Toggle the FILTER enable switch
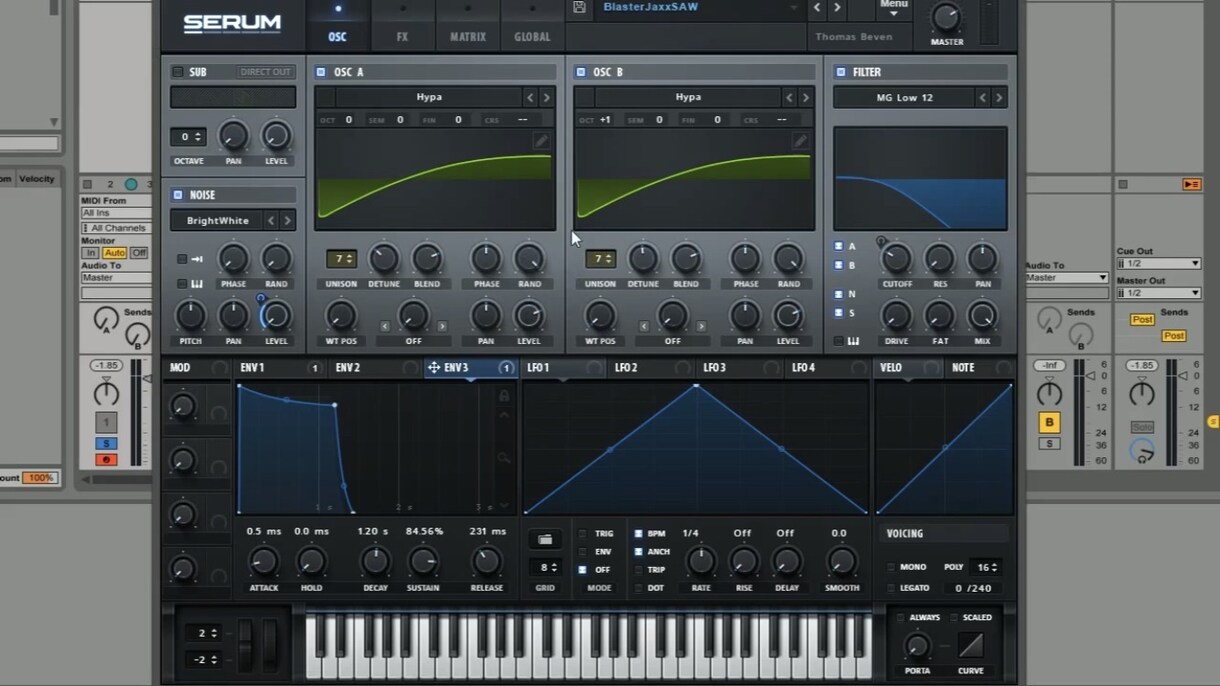This screenshot has width=1220, height=686. coord(840,72)
